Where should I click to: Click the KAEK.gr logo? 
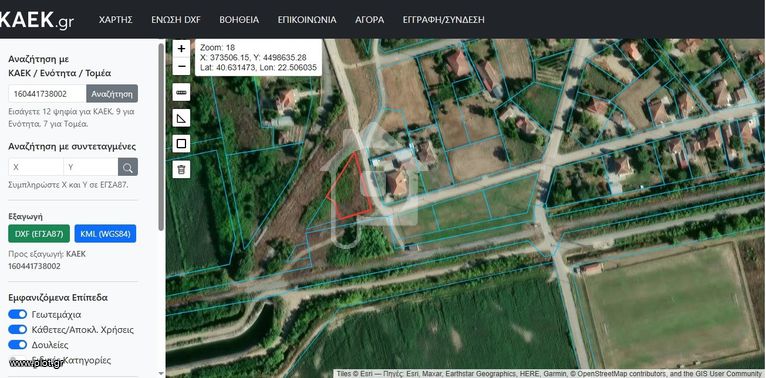(37, 20)
